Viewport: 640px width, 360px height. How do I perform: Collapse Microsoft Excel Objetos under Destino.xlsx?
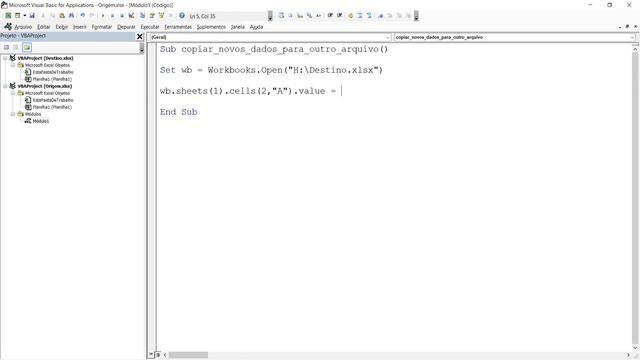coord(13,65)
